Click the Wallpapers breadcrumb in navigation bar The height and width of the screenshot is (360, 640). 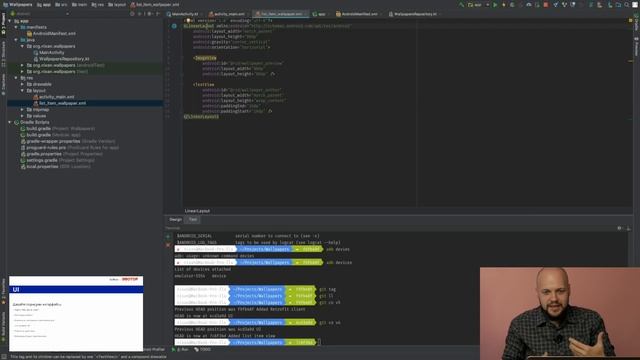click(18, 5)
